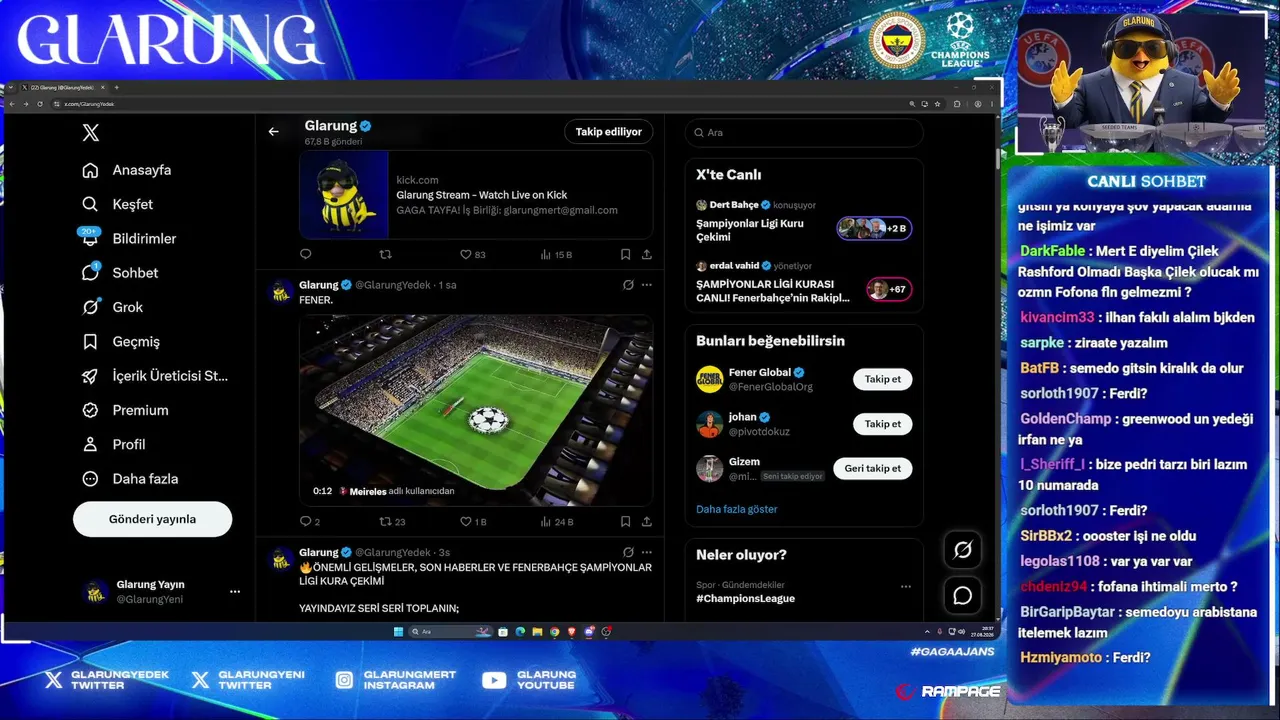
Task: Click the Gönderi yayınla button
Action: (152, 519)
